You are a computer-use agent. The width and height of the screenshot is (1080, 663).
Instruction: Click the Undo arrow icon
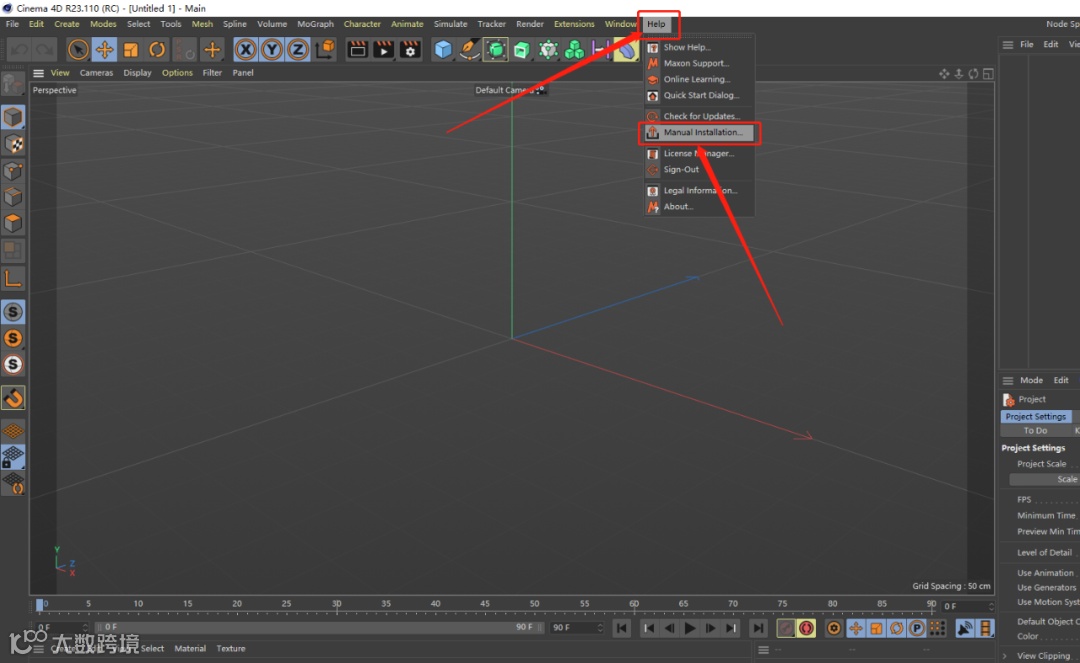click(19, 50)
